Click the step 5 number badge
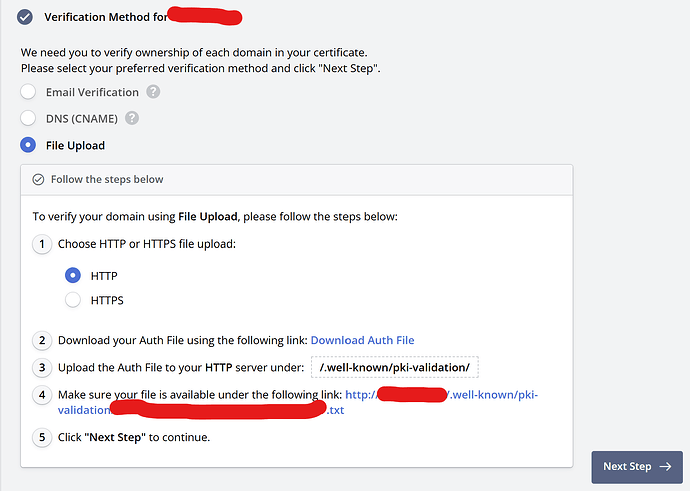 [x=42, y=437]
